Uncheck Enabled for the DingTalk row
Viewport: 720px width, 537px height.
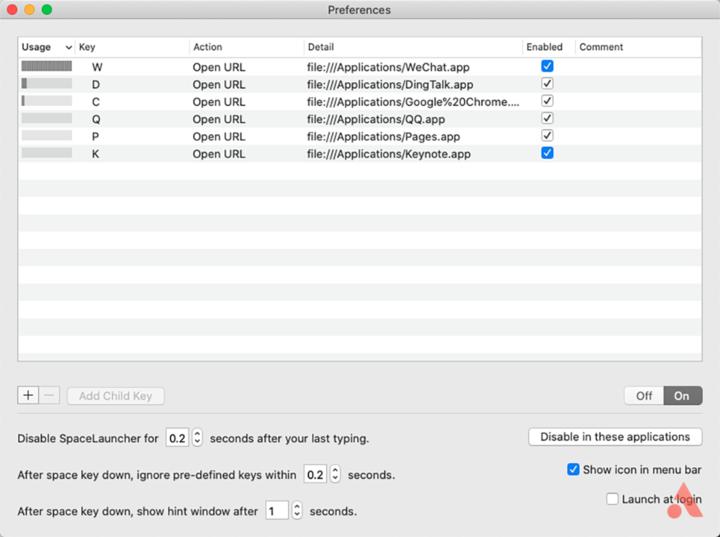coord(547,84)
